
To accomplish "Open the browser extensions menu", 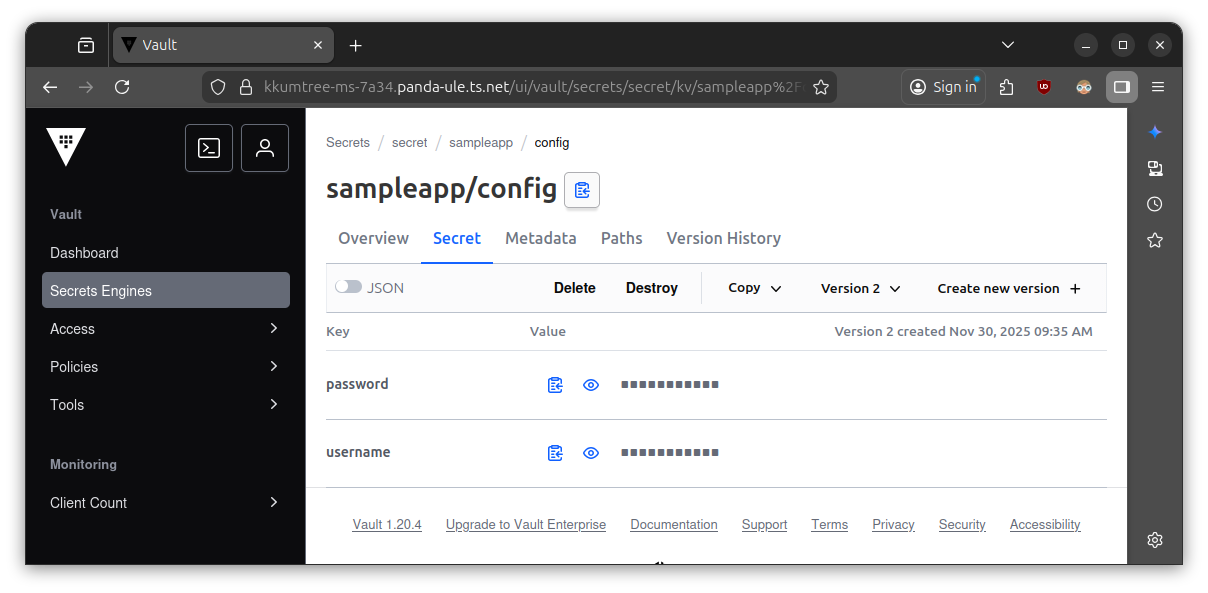I will [1007, 87].
